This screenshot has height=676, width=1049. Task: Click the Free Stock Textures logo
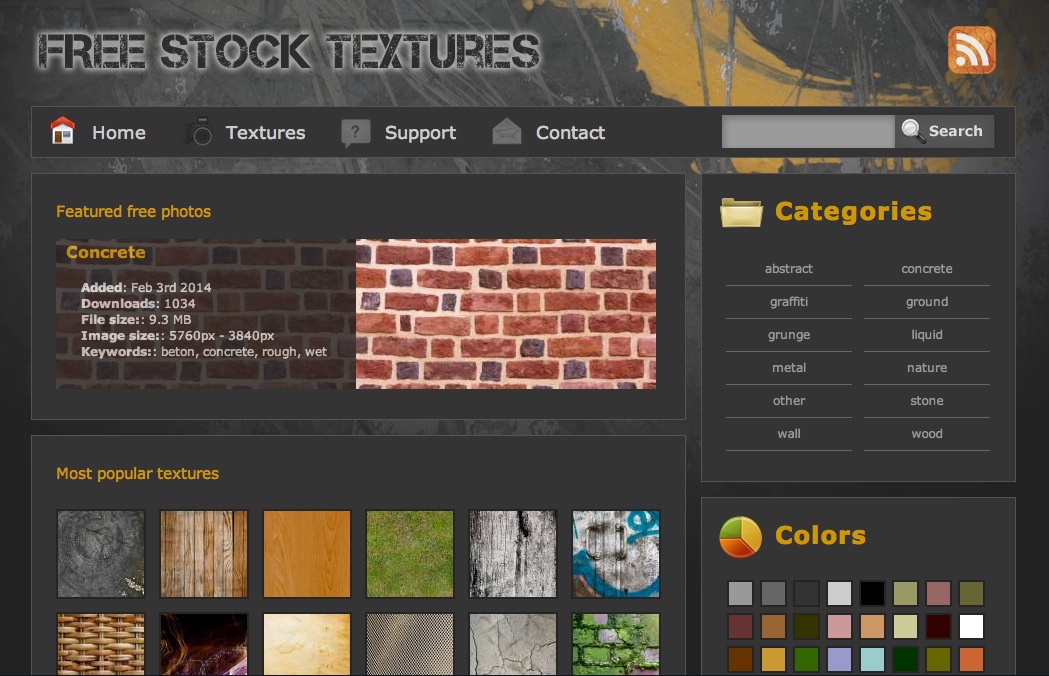tap(288, 51)
